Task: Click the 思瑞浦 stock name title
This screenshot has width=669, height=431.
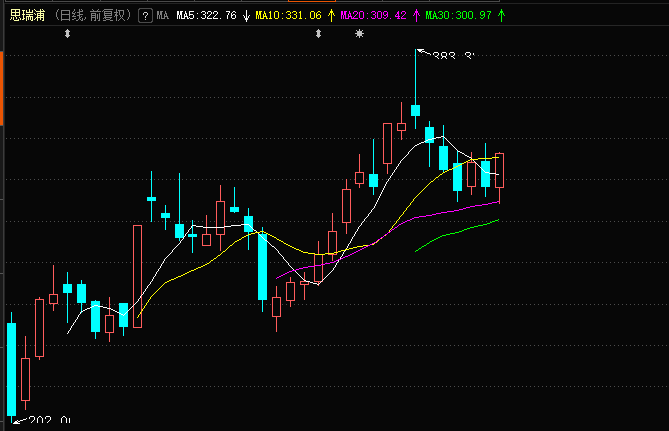Action: point(27,16)
